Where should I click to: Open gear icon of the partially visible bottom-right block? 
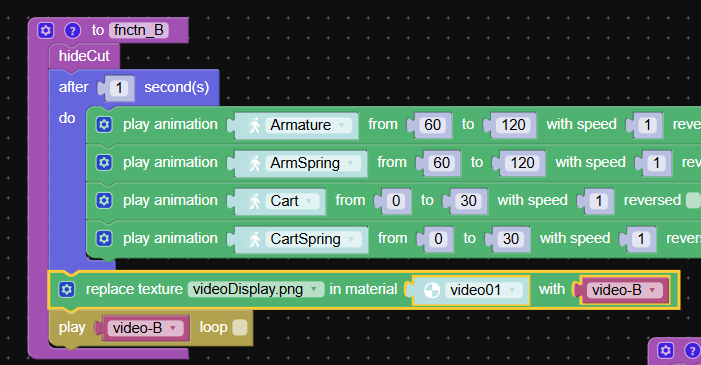[665, 350]
